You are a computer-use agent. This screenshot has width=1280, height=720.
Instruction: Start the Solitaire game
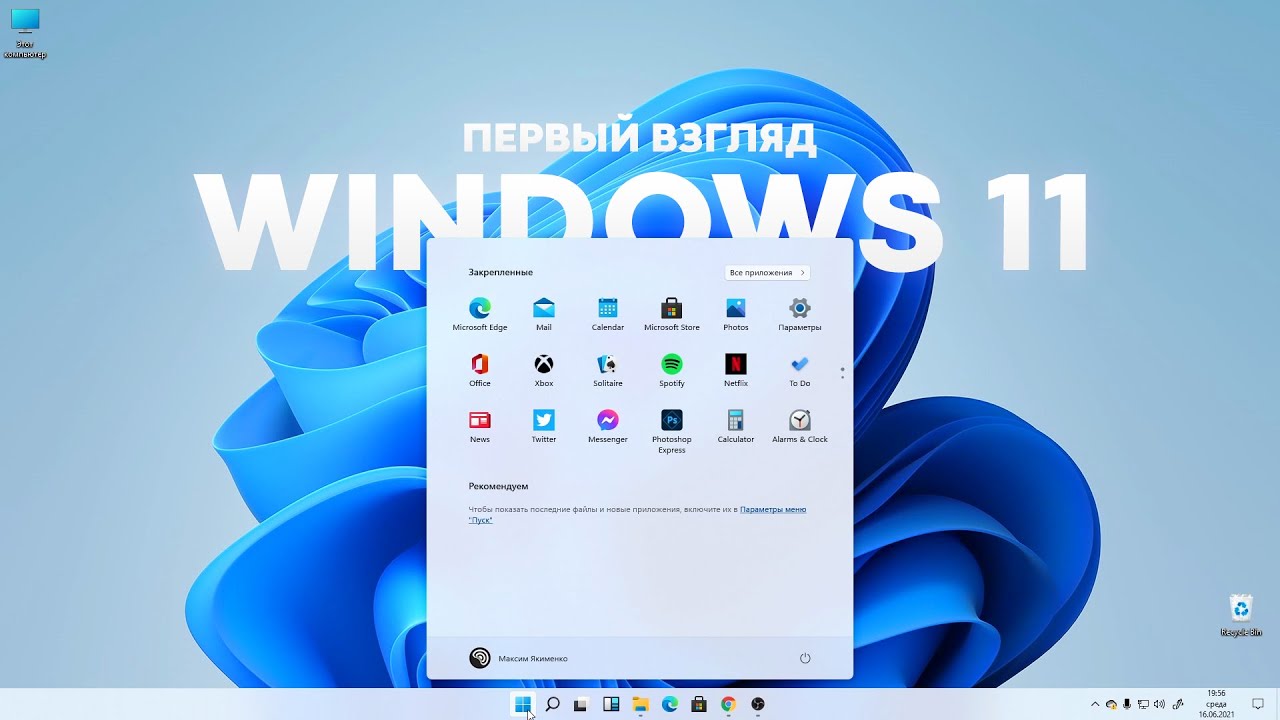tap(608, 370)
